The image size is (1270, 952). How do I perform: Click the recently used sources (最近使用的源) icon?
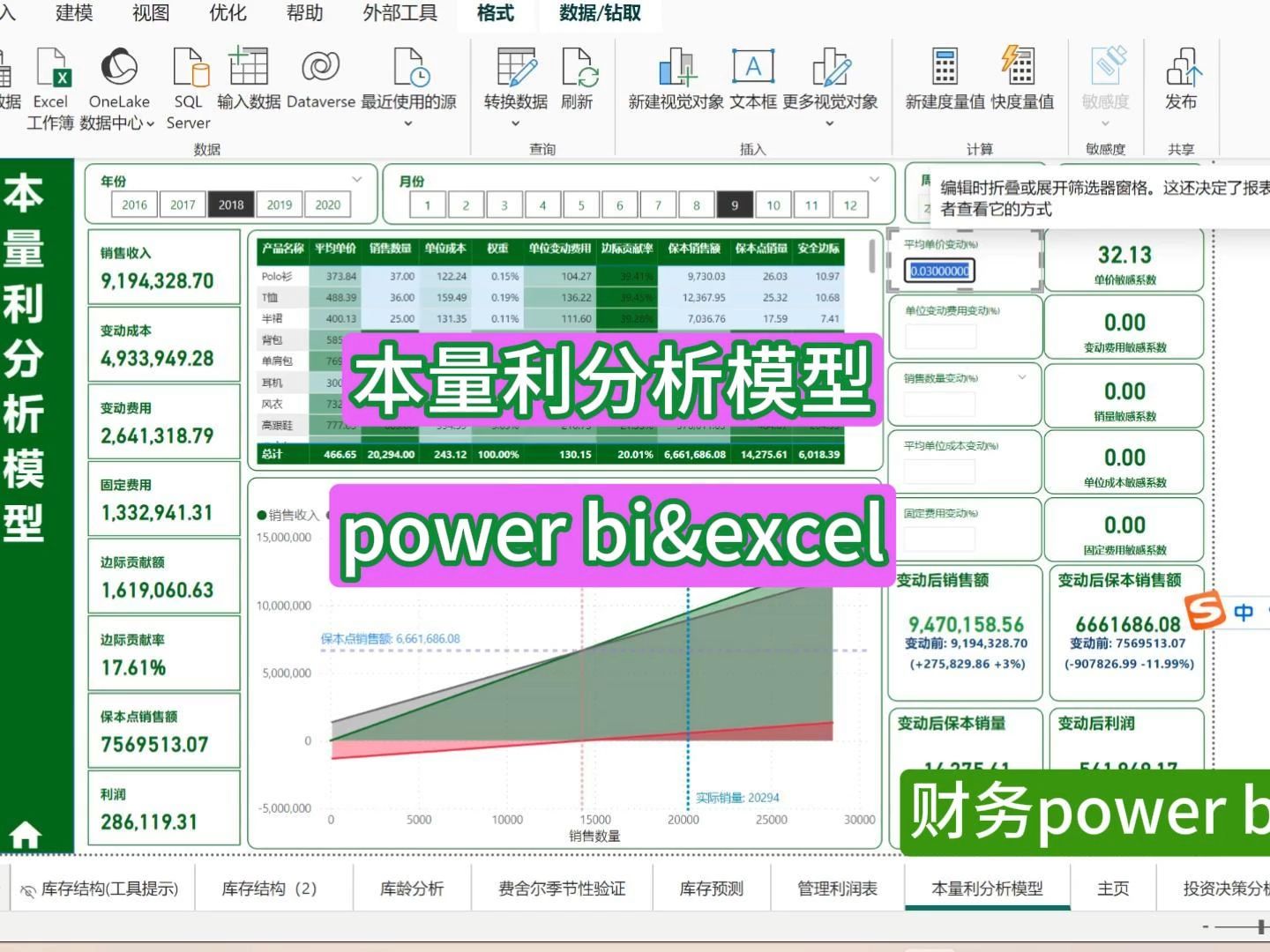click(410, 67)
